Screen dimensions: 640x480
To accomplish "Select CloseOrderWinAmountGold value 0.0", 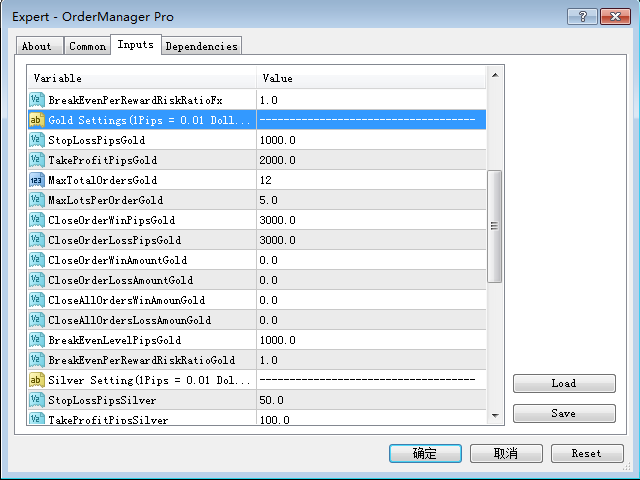I will (269, 260).
